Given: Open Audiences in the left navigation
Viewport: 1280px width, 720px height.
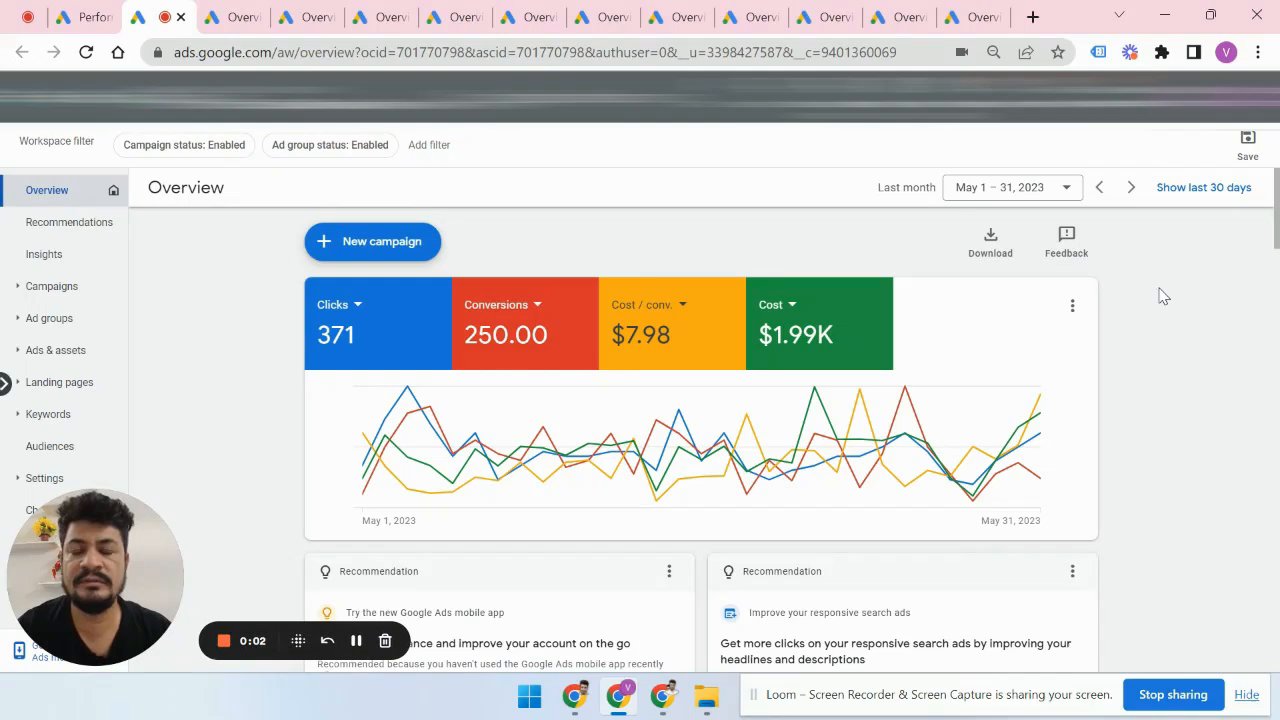Looking at the screenshot, I should click(x=50, y=446).
